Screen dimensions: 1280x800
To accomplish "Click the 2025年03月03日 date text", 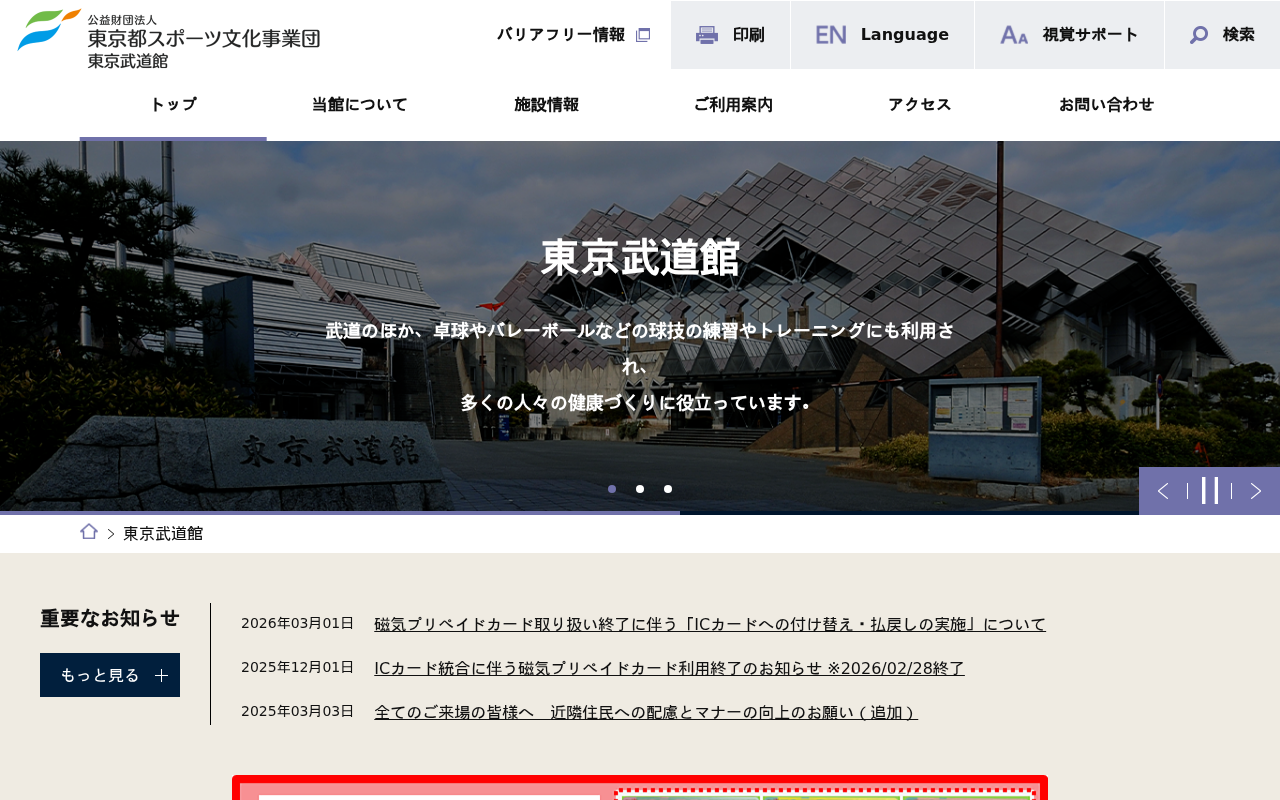I will point(298,711).
